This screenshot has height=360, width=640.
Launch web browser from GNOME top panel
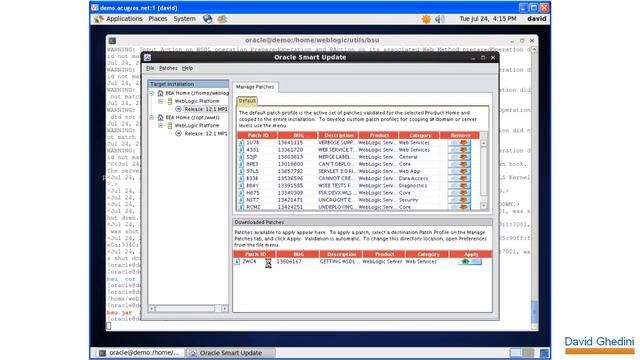point(207,19)
